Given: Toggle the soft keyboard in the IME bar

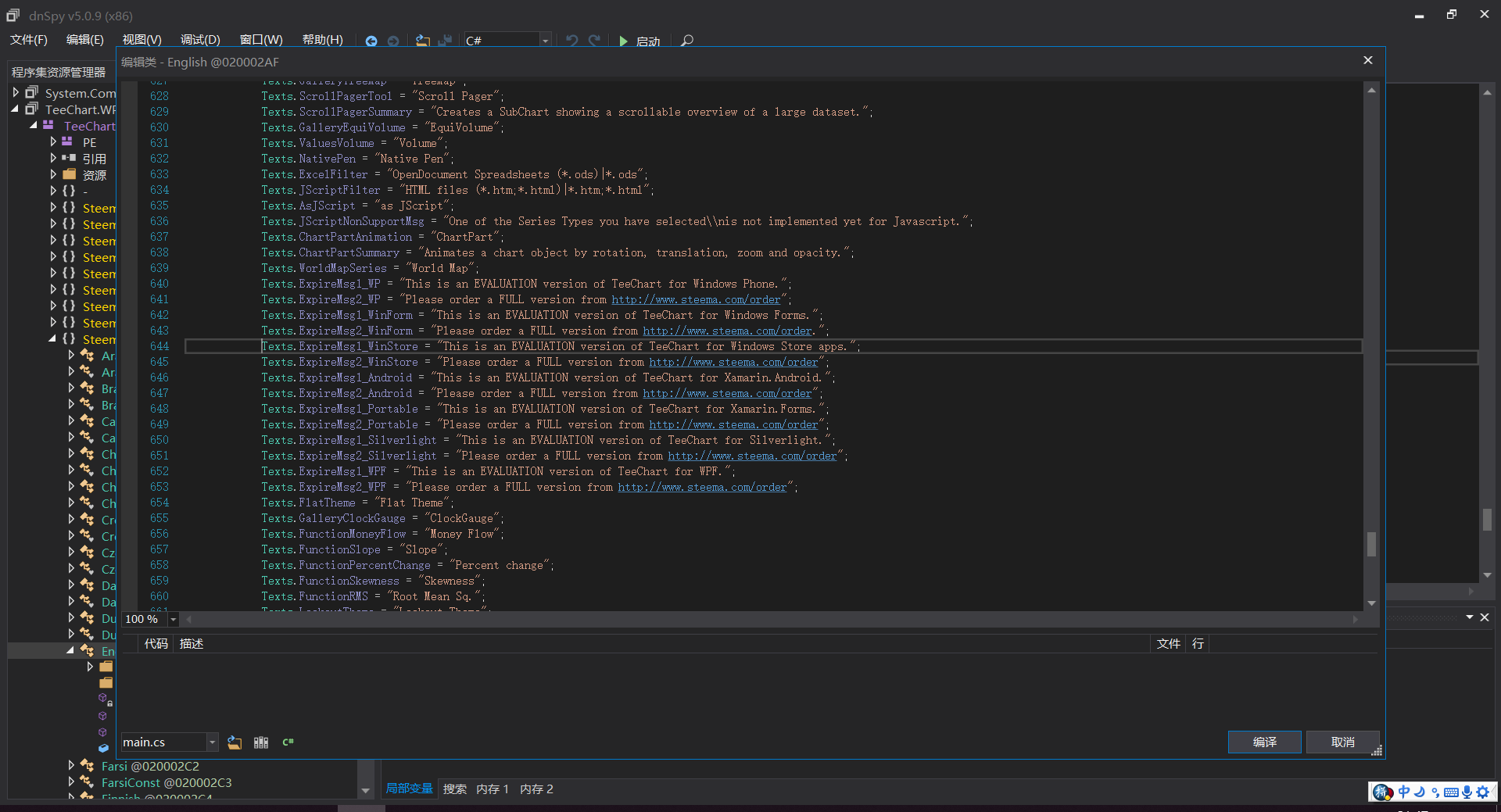Looking at the screenshot, I should [1453, 792].
